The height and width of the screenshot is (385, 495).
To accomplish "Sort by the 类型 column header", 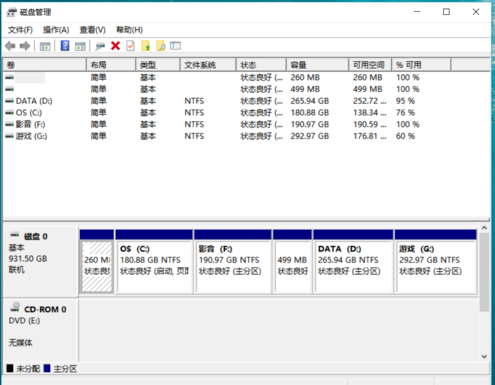I will point(158,65).
